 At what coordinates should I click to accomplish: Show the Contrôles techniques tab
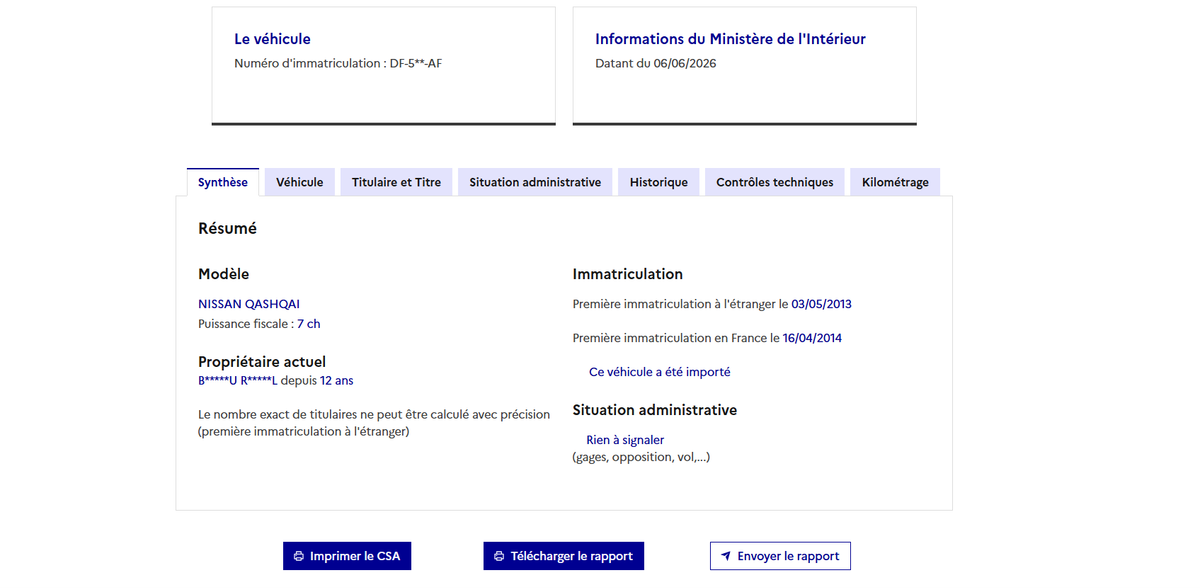[x=775, y=182]
